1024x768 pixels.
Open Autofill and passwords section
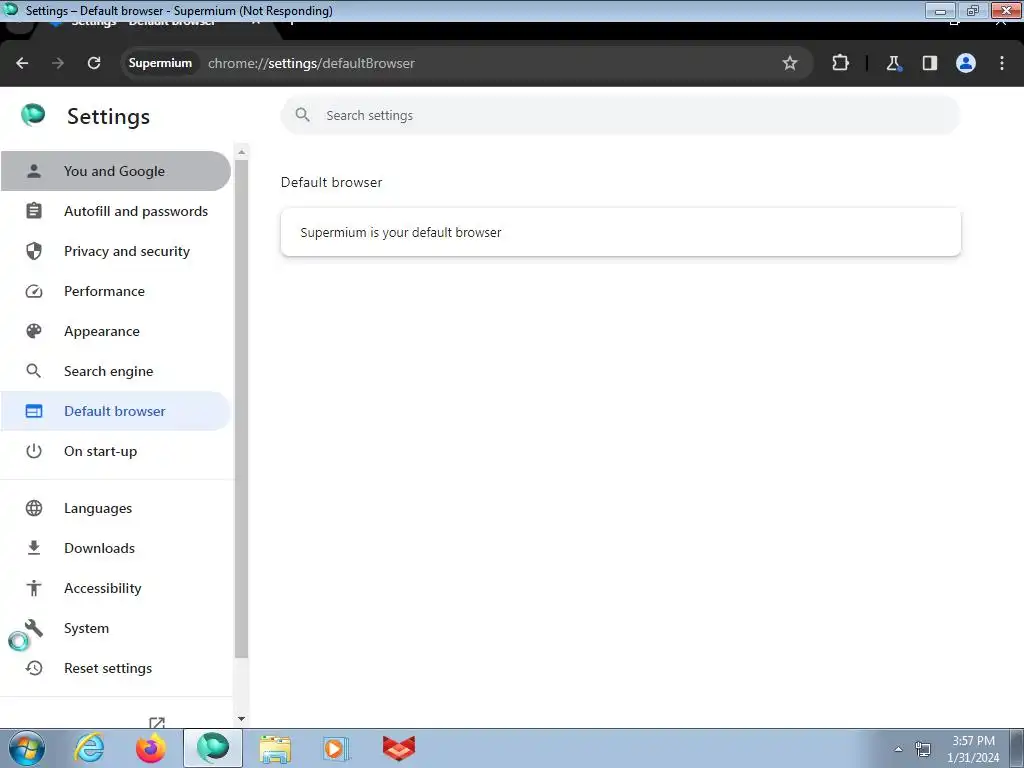pyautogui.click(x=116, y=211)
